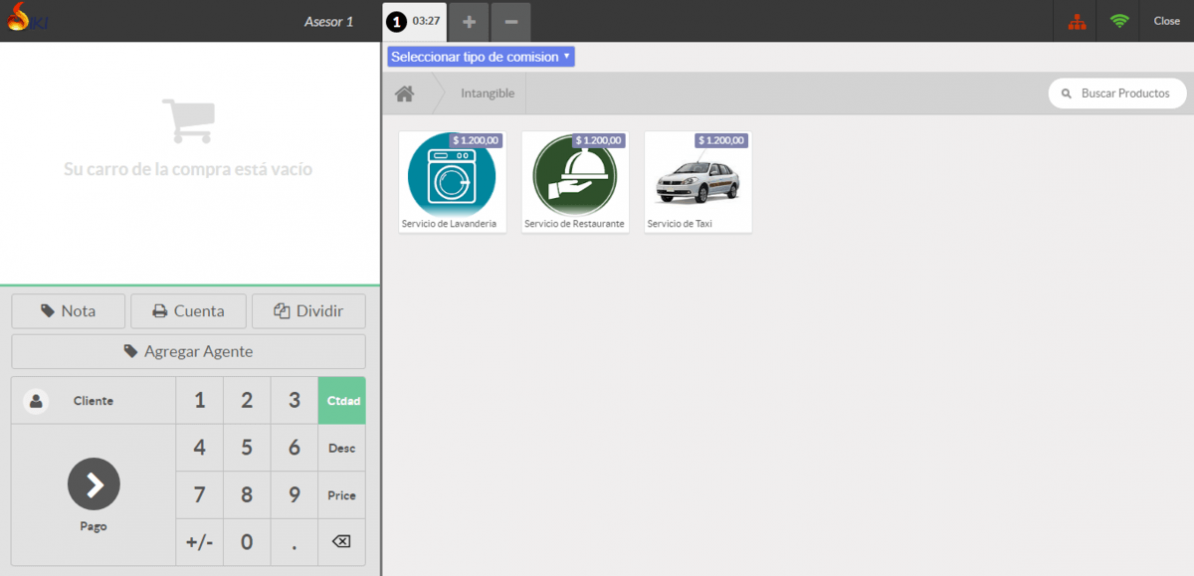Click Dividir to split the order
The width and height of the screenshot is (1194, 576).
point(308,311)
